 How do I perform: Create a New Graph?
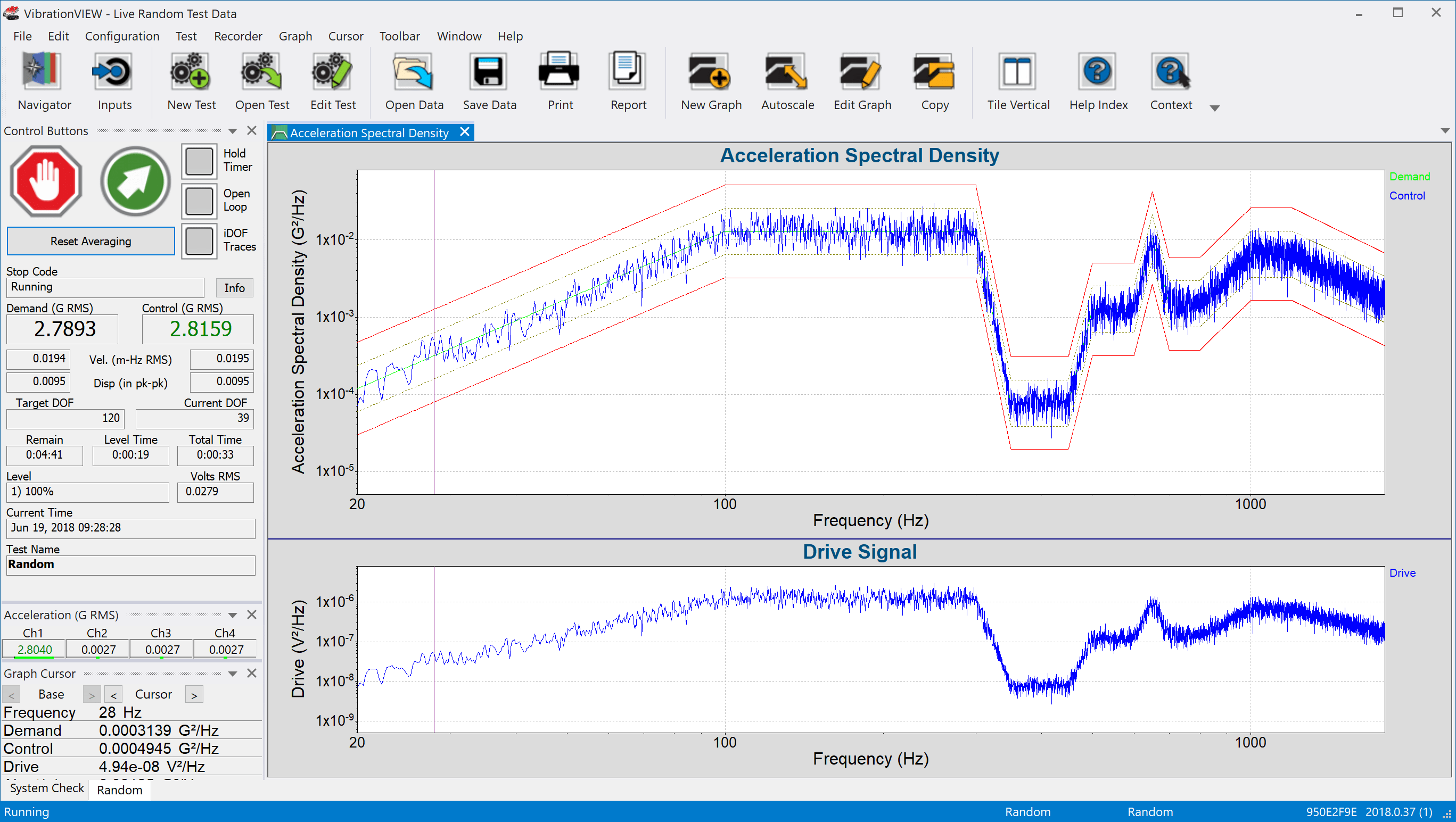click(x=711, y=79)
